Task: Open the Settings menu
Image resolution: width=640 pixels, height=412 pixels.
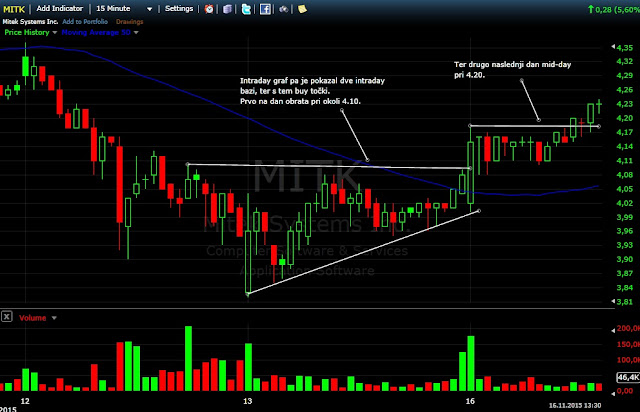Action: pyautogui.click(x=179, y=9)
